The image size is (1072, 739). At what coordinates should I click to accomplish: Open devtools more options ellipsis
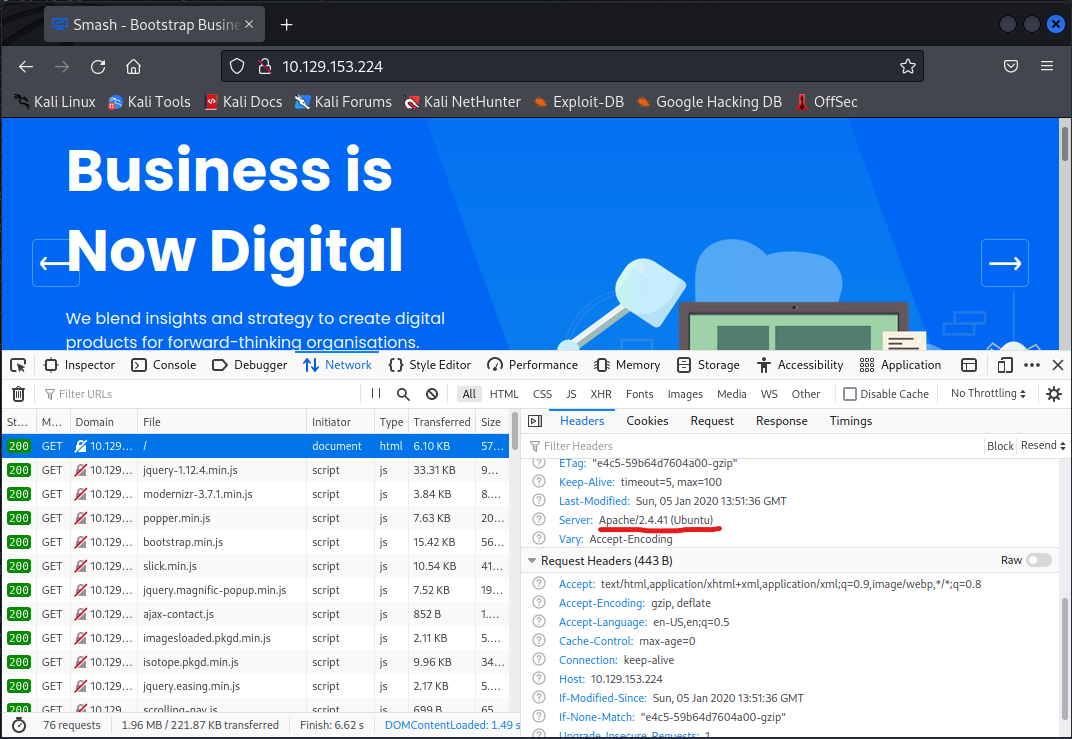click(x=1032, y=365)
